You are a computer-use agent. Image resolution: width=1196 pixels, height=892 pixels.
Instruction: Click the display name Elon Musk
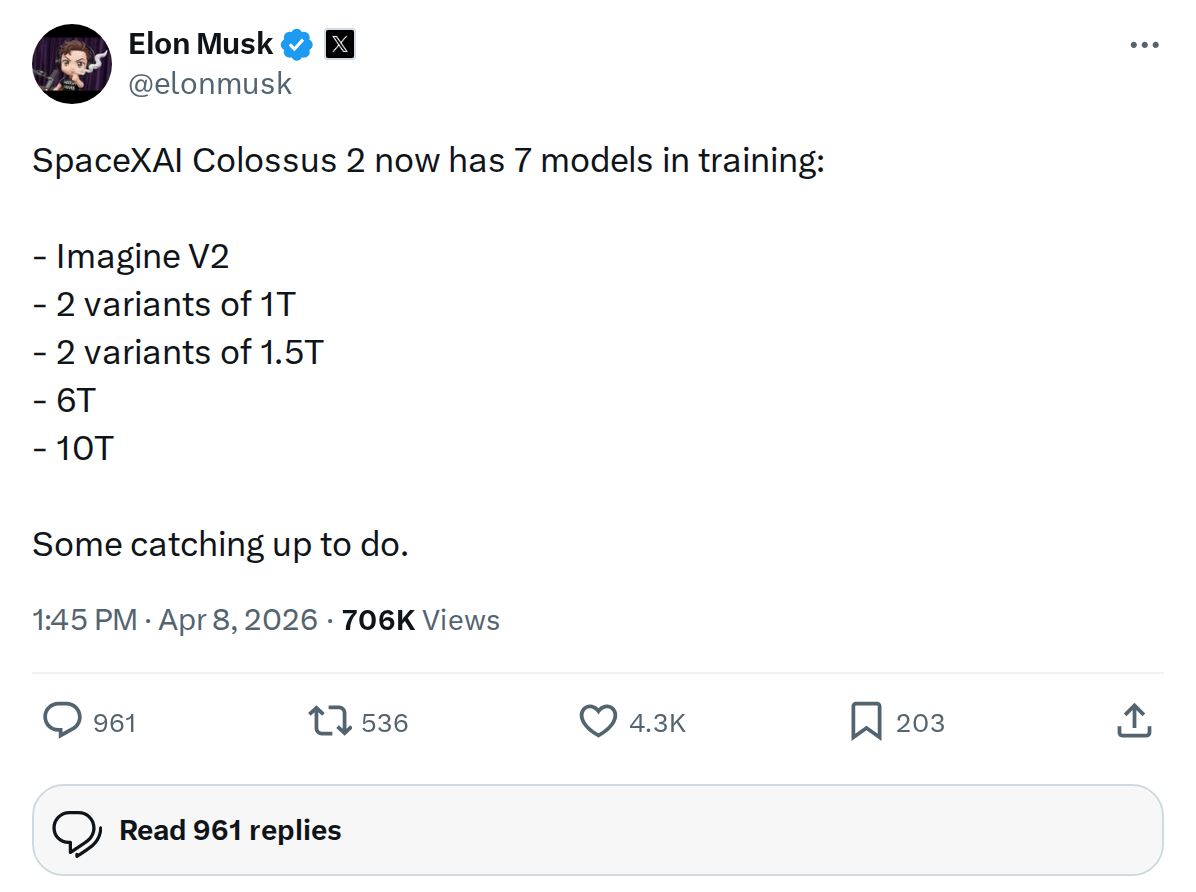tap(199, 43)
